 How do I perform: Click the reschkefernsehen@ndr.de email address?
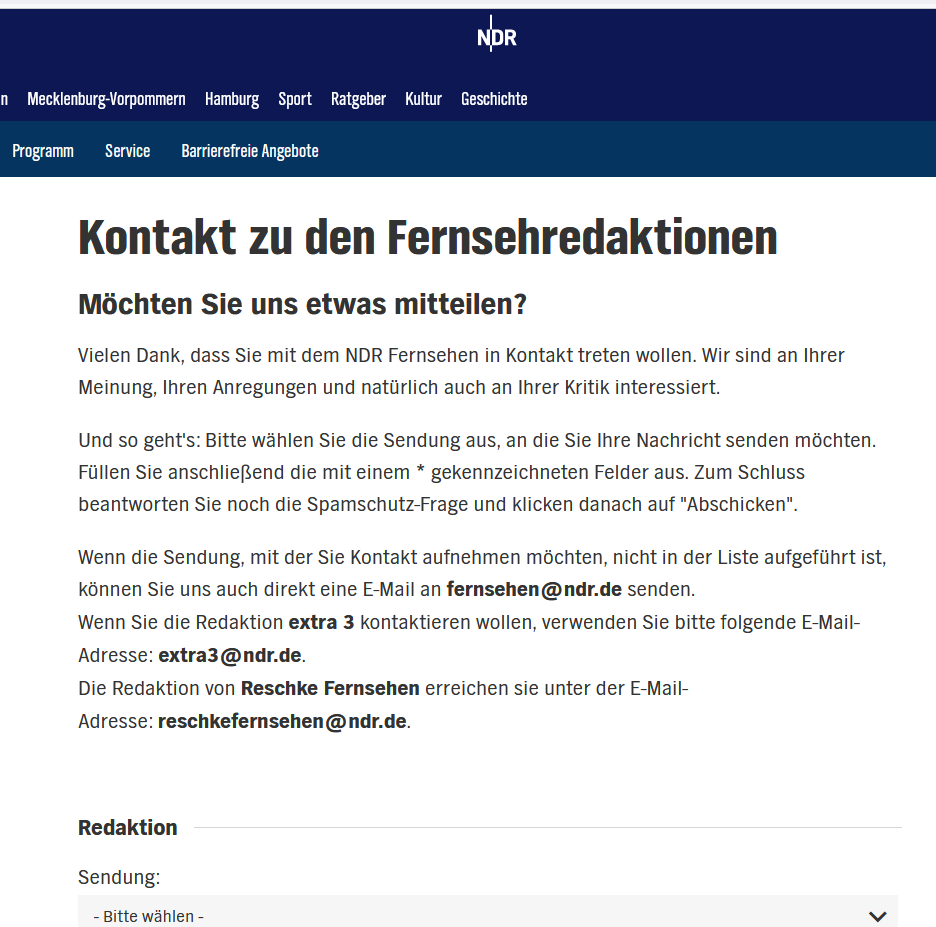282,721
